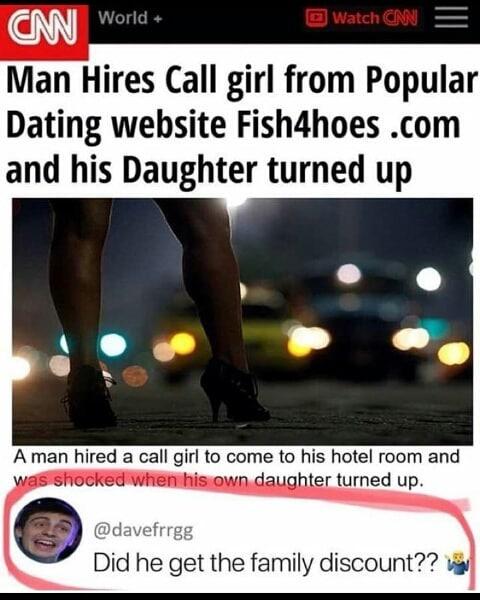Select the World section label
480x600 pixels.
[123, 18]
